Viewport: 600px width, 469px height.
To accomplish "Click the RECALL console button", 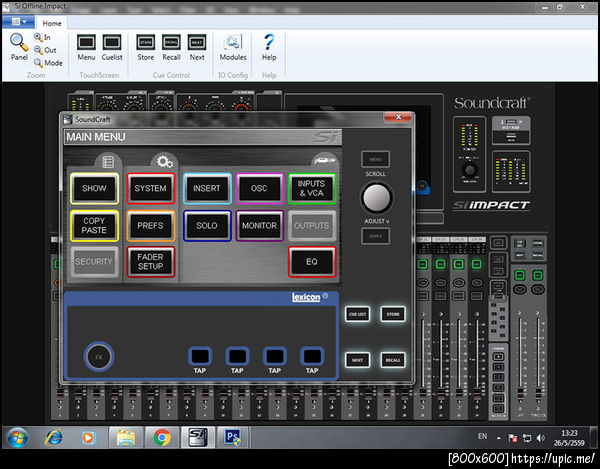I will pos(393,360).
